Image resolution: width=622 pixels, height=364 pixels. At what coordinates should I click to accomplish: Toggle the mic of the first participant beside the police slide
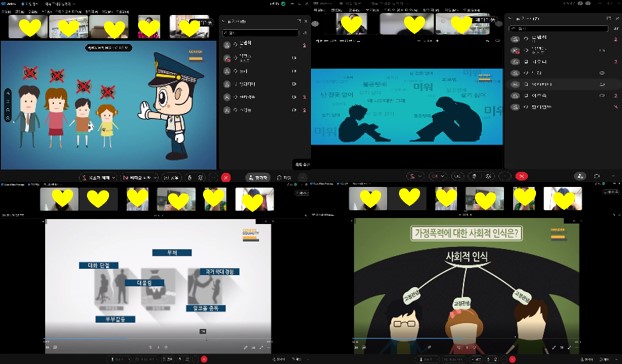point(304,45)
